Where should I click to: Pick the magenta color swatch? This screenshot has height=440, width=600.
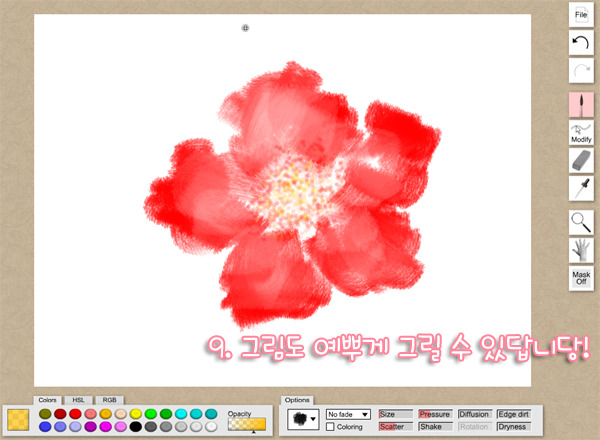(x=106, y=427)
